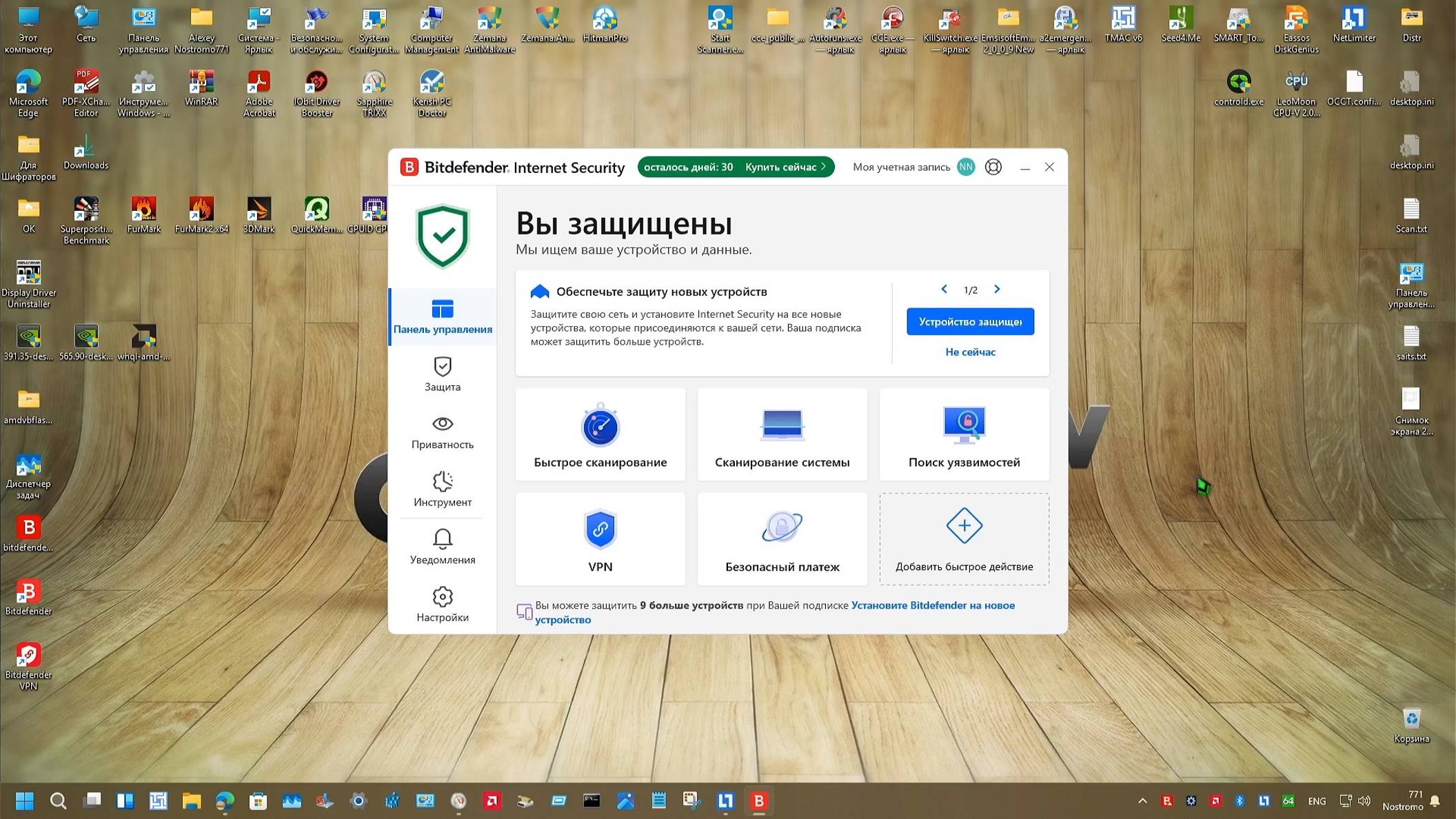This screenshot has width=1456, height=819.
Task: Open the support help icon near account
Action: (x=993, y=167)
